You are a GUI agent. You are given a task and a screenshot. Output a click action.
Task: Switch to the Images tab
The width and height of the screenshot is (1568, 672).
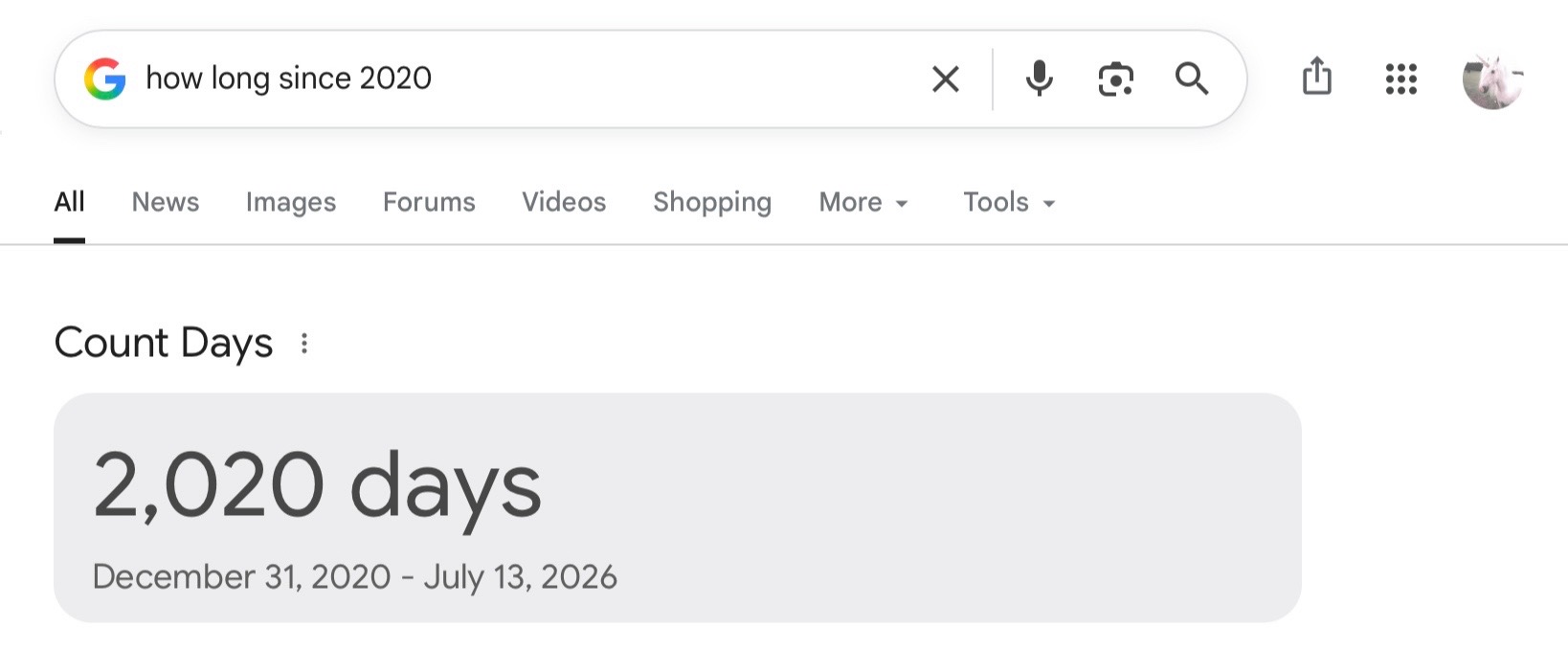click(x=291, y=202)
